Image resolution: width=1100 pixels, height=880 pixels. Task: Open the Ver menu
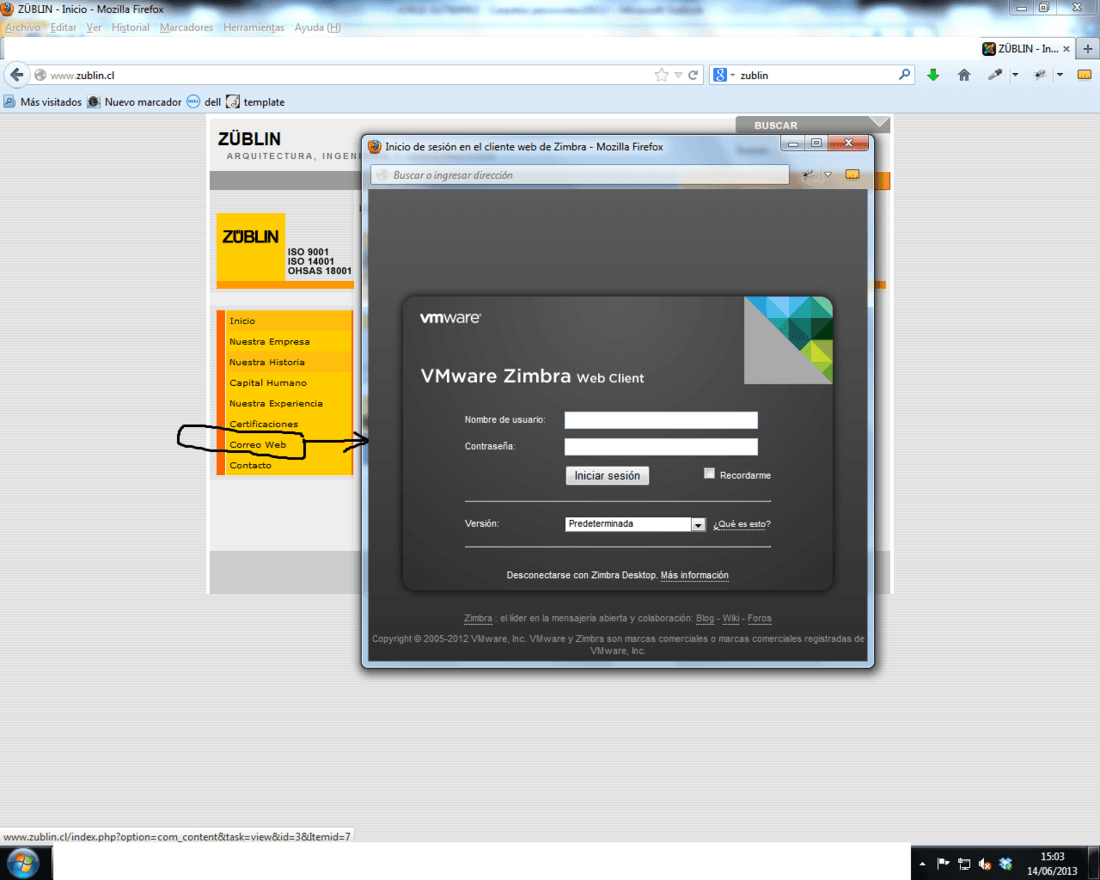94,27
